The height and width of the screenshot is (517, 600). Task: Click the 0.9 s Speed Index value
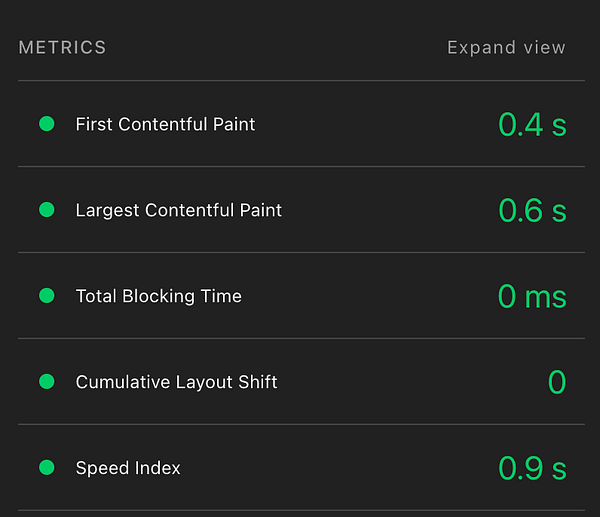[x=532, y=469]
